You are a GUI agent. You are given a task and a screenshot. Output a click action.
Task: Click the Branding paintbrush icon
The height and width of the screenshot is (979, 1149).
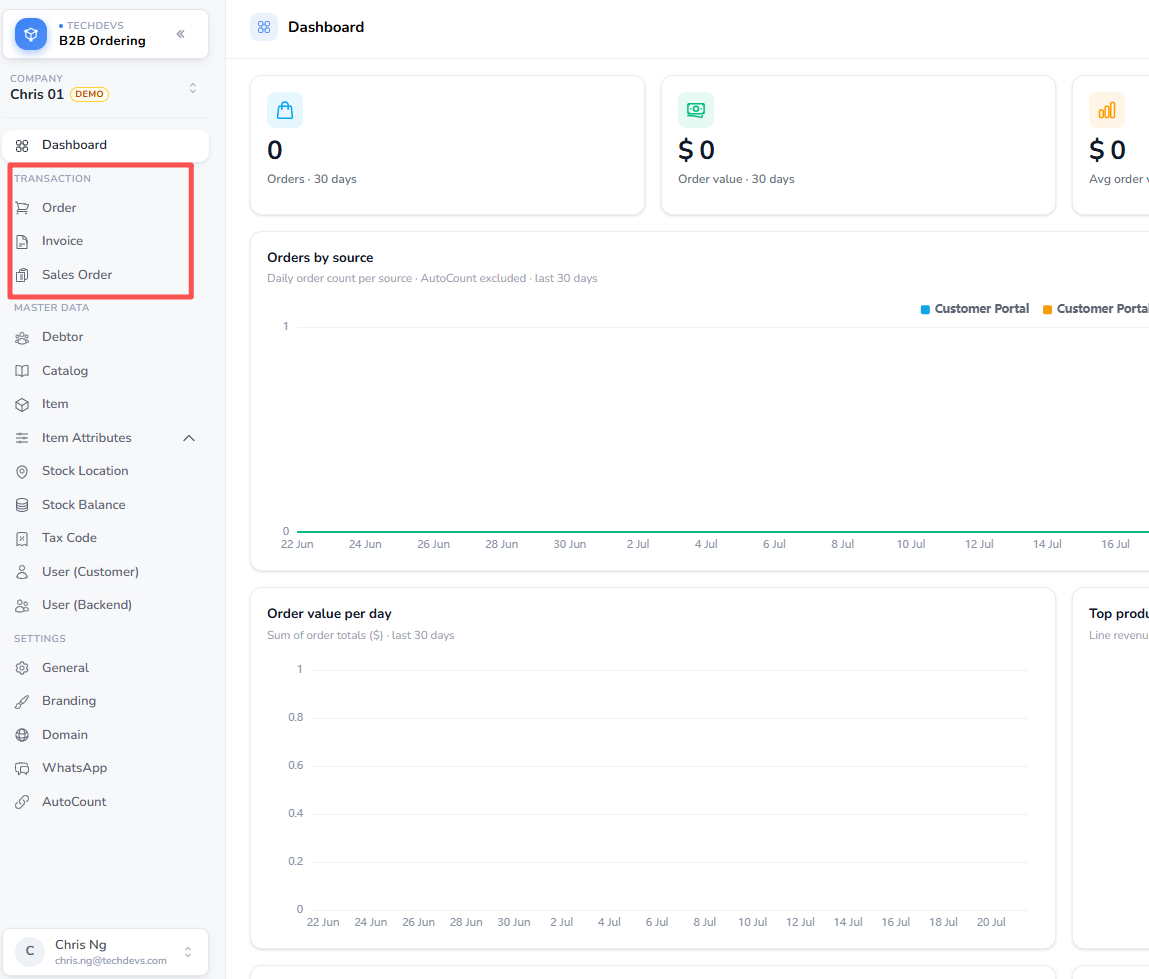(22, 701)
